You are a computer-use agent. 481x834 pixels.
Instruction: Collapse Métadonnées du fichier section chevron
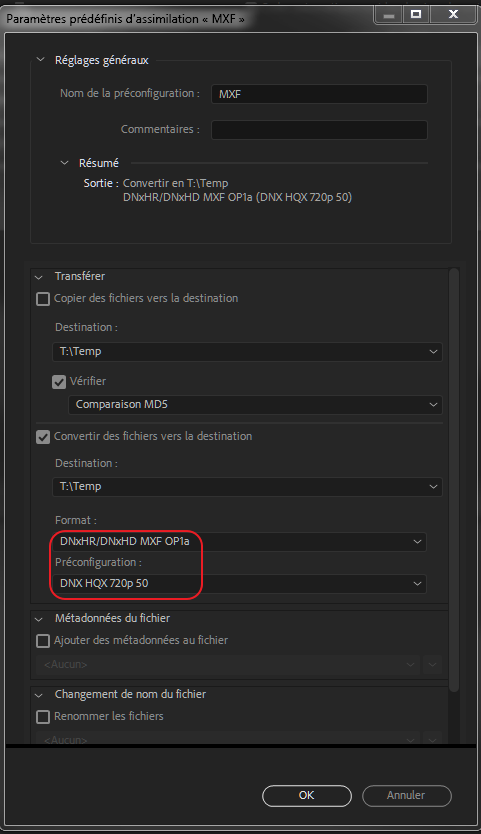click(x=39, y=619)
